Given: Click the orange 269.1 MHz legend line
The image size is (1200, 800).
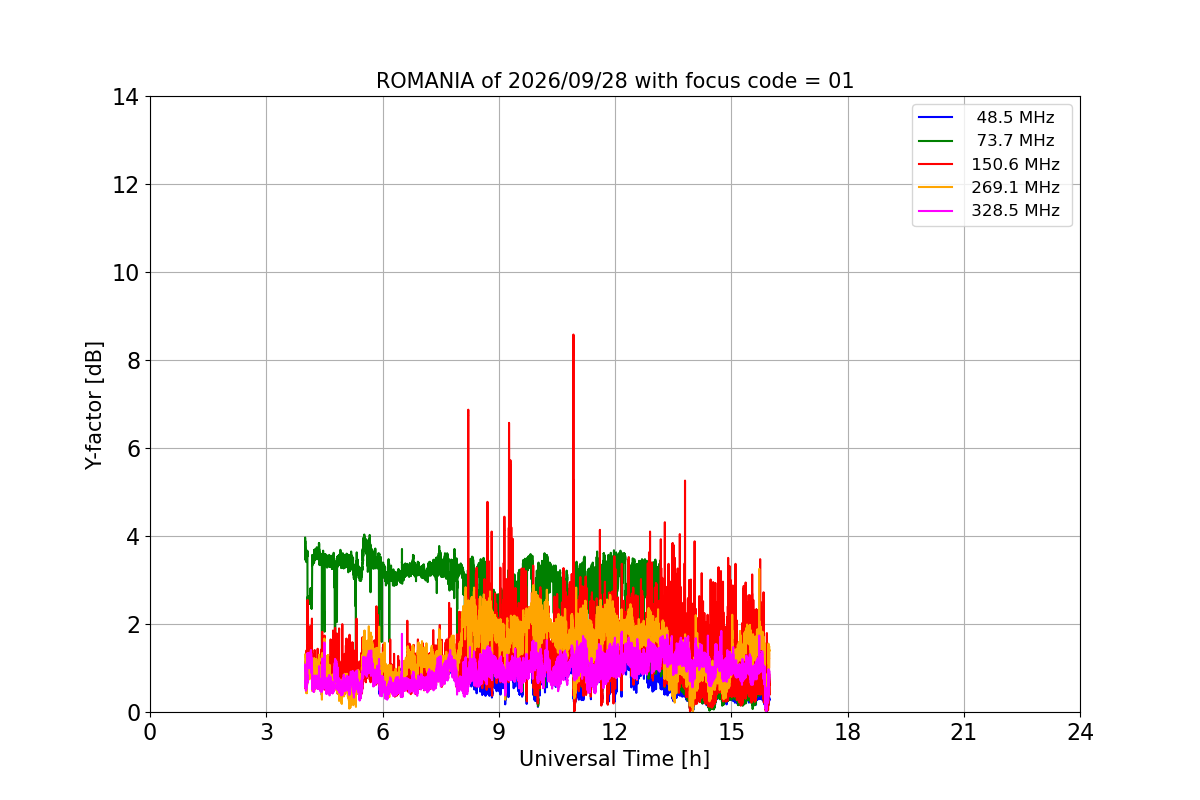Looking at the screenshot, I should (936, 188).
